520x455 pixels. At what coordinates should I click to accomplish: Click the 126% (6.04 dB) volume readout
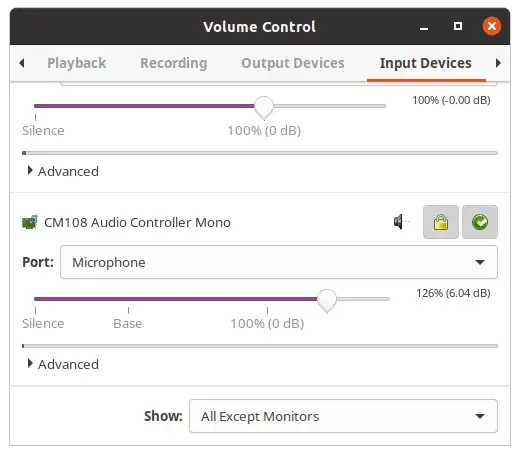[453, 293]
